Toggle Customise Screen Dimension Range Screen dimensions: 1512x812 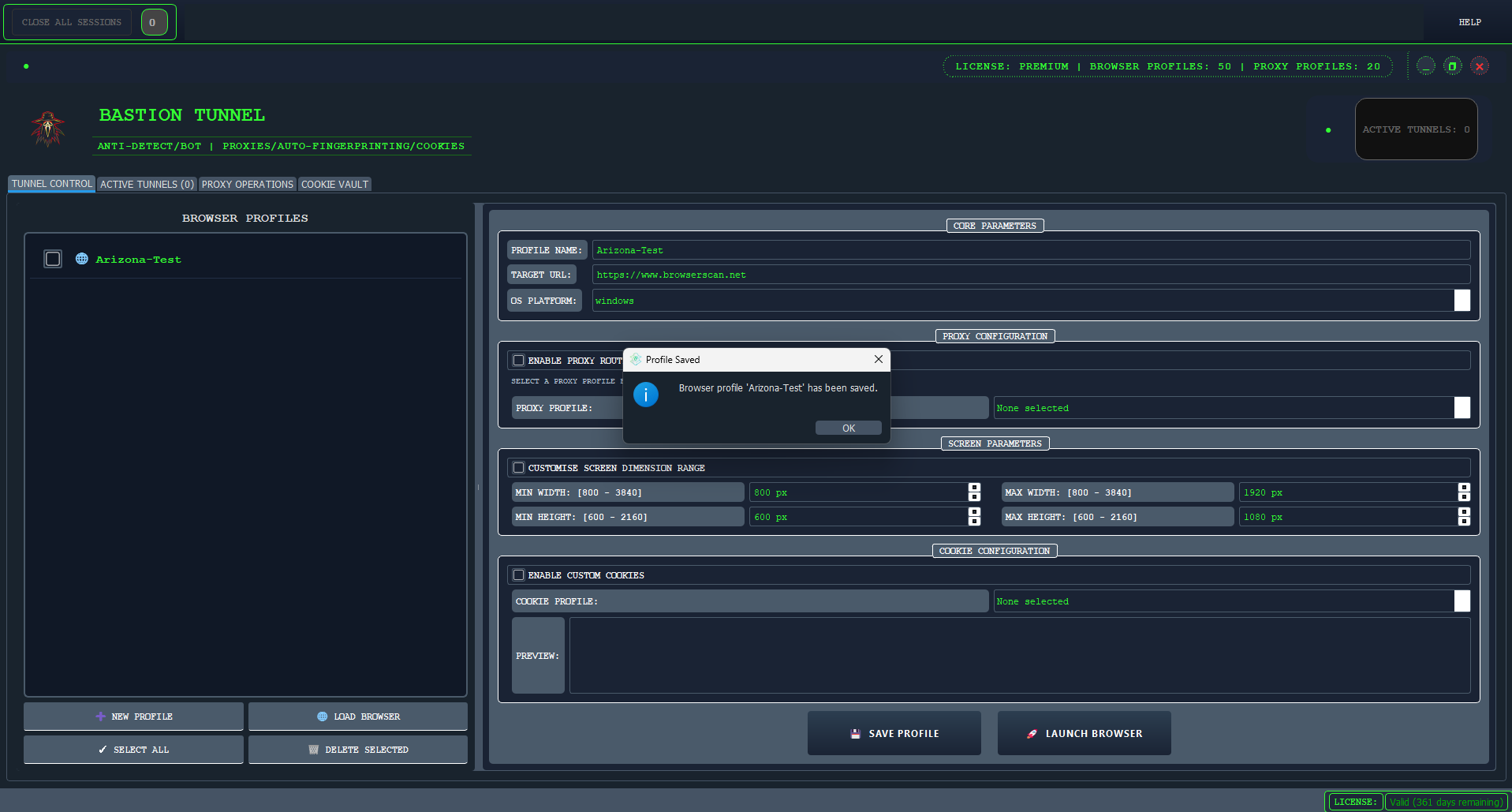(x=518, y=468)
